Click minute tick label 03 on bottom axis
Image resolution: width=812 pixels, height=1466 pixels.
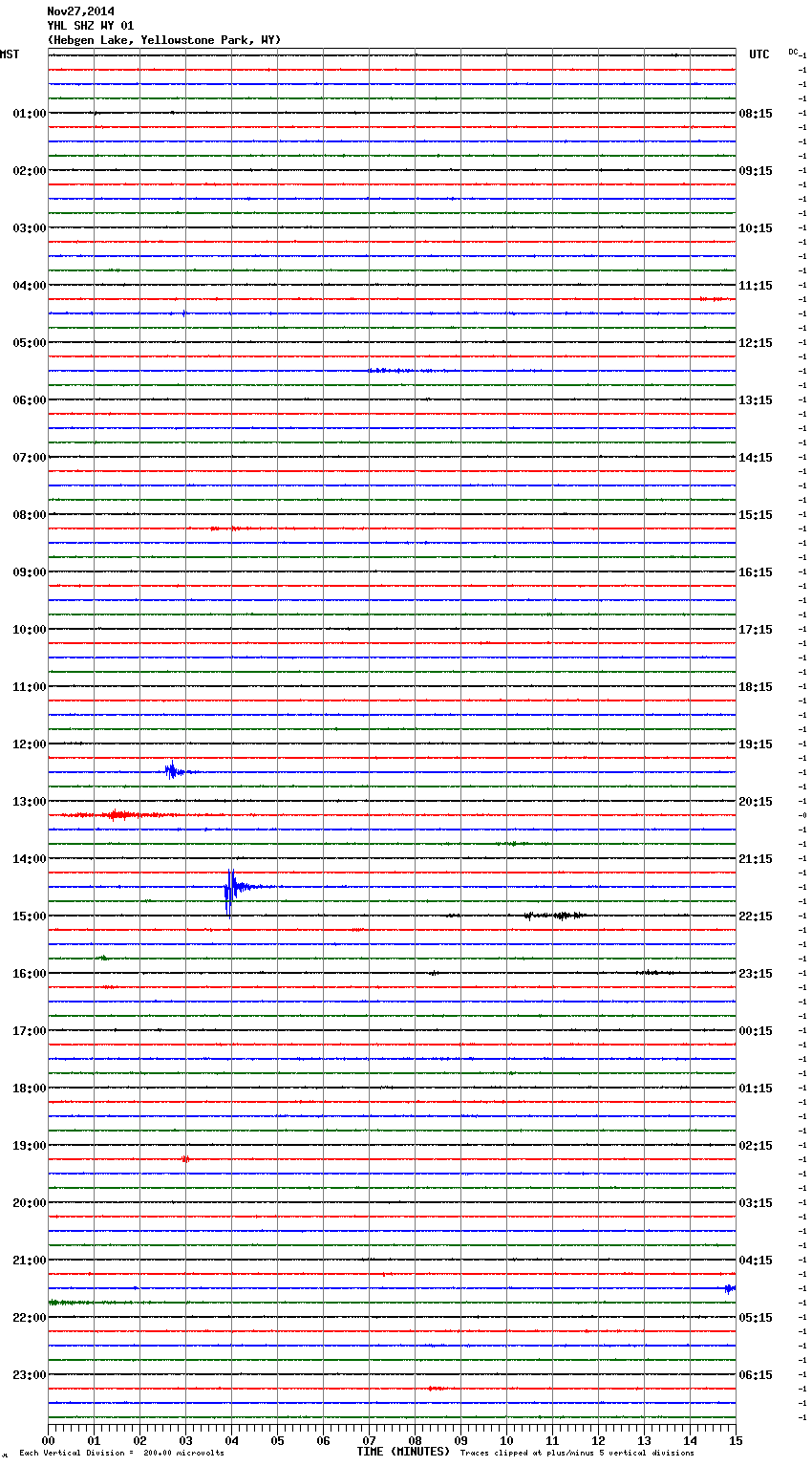click(185, 1440)
